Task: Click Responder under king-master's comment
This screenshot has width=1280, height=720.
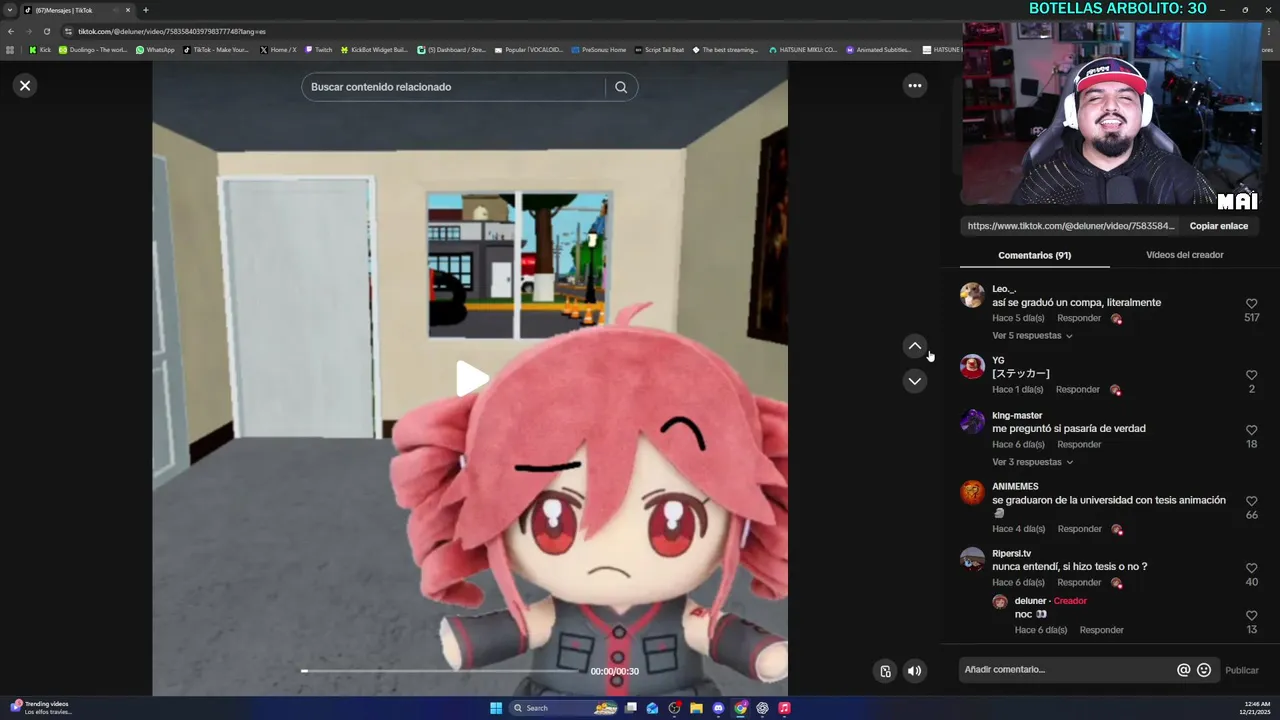Action: click(1079, 444)
